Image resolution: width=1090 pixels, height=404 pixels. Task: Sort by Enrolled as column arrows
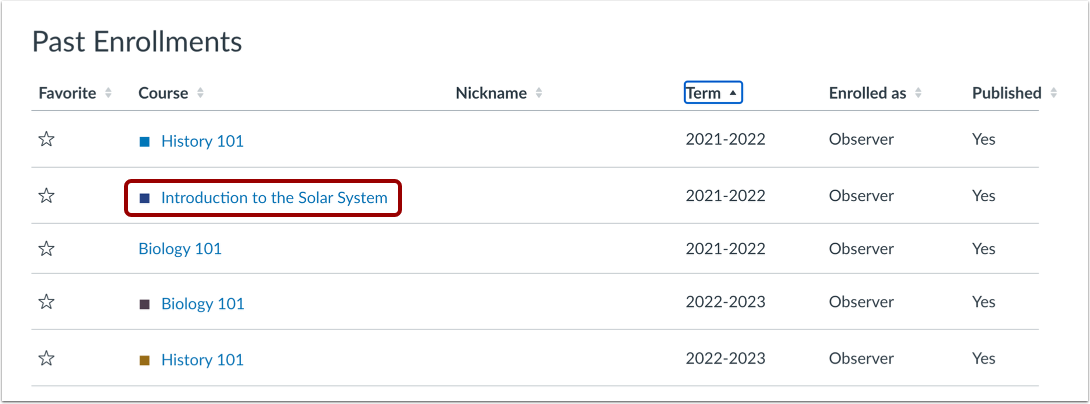point(918,93)
